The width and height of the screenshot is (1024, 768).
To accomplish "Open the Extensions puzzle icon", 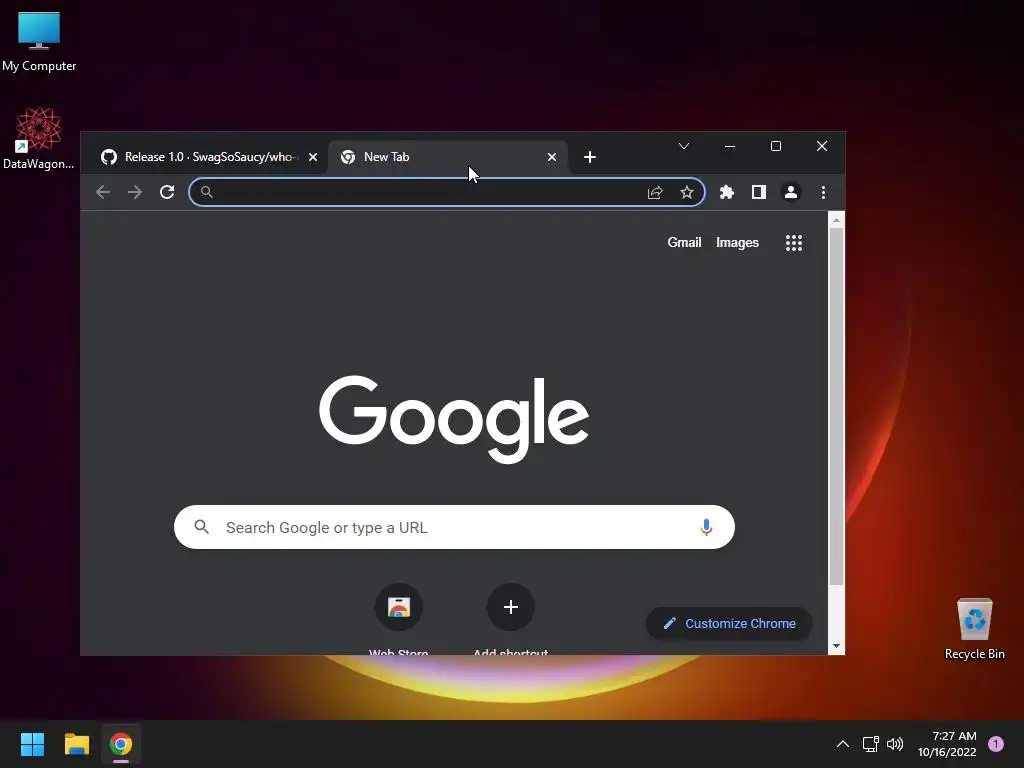I will (x=727, y=192).
